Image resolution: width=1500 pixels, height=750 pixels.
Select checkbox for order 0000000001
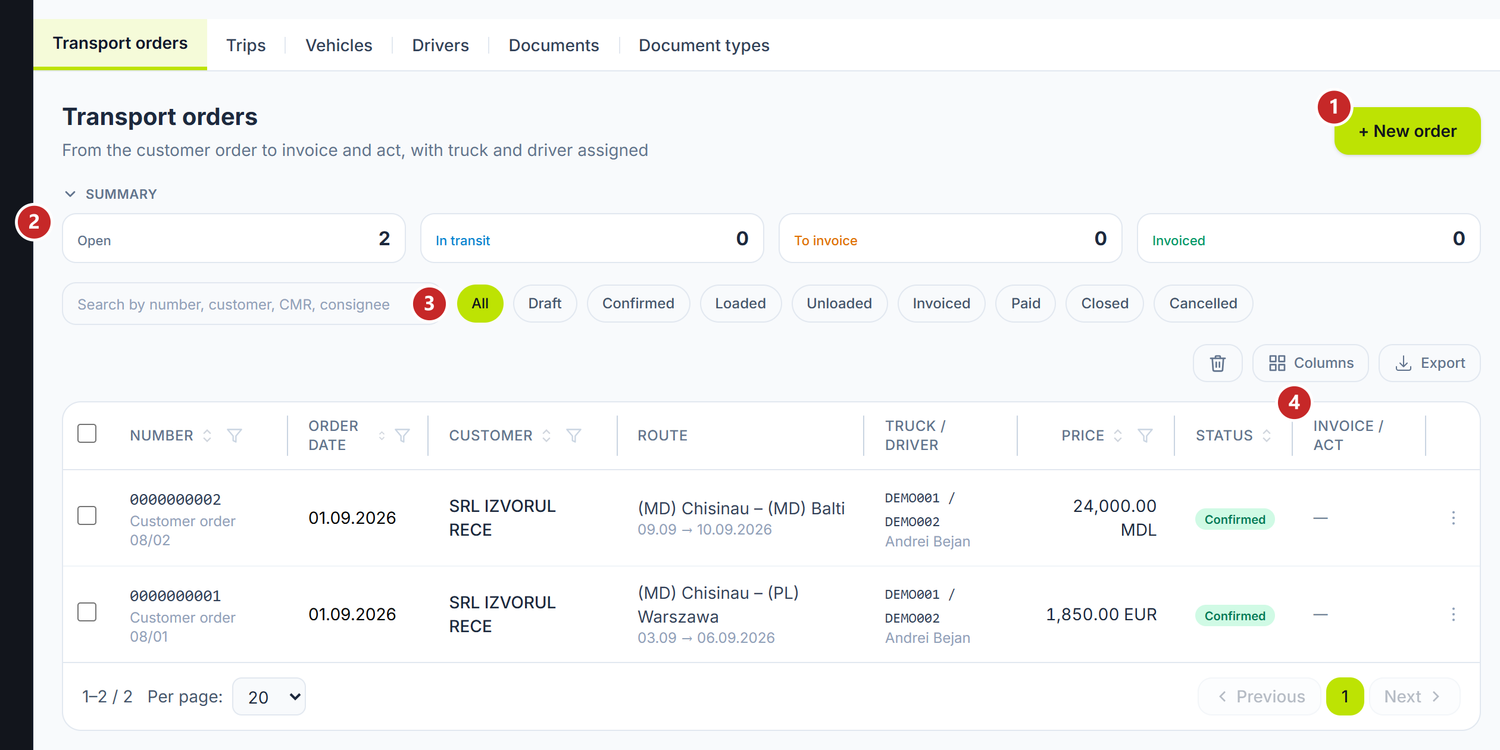87,611
